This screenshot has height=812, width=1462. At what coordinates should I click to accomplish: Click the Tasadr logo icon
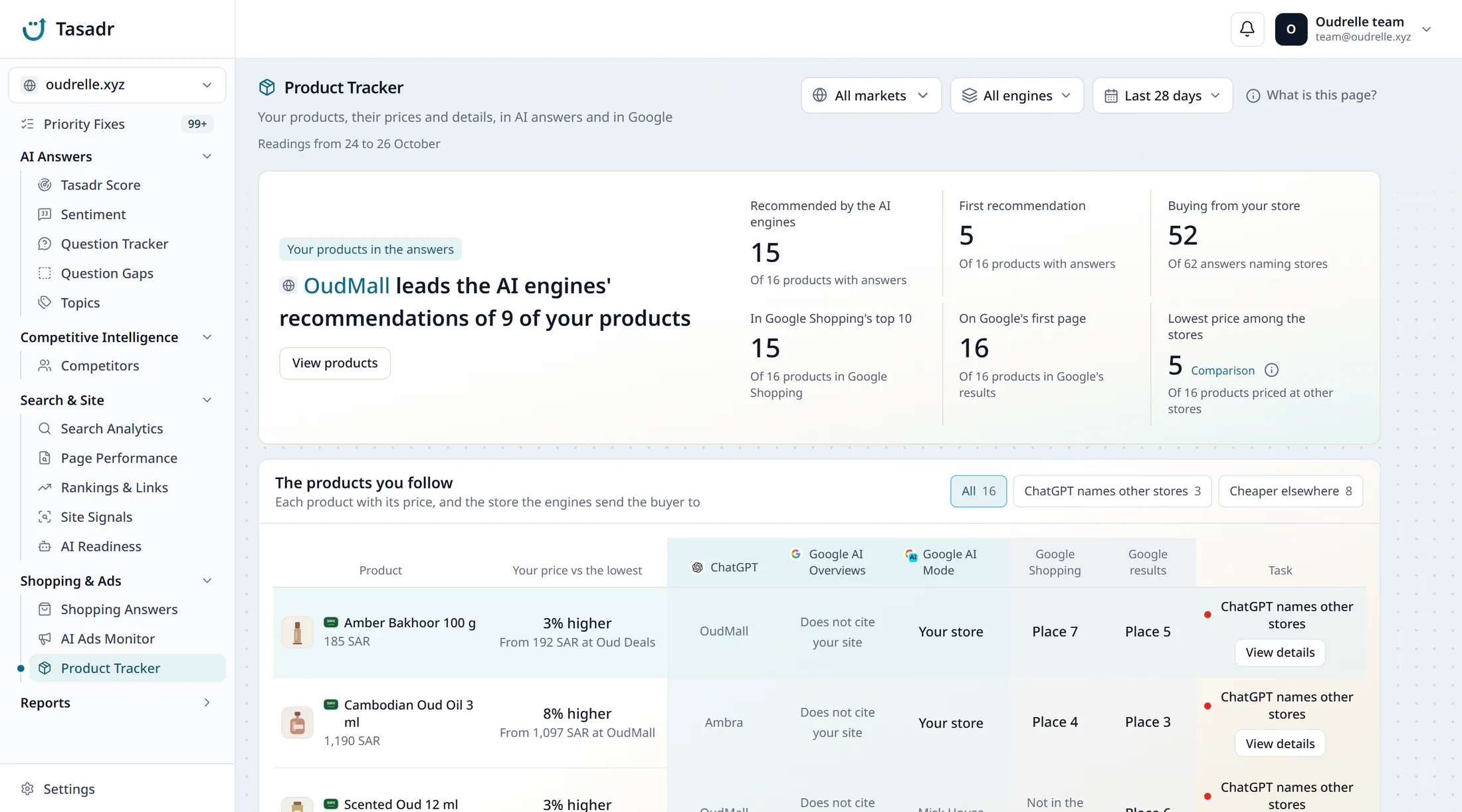pos(34,29)
